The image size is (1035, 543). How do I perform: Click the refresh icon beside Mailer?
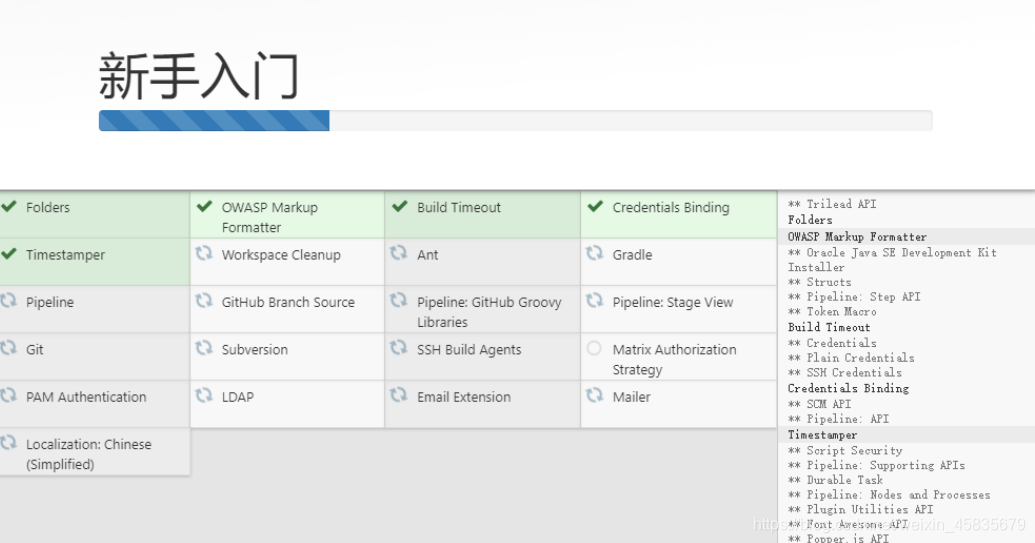click(x=595, y=395)
